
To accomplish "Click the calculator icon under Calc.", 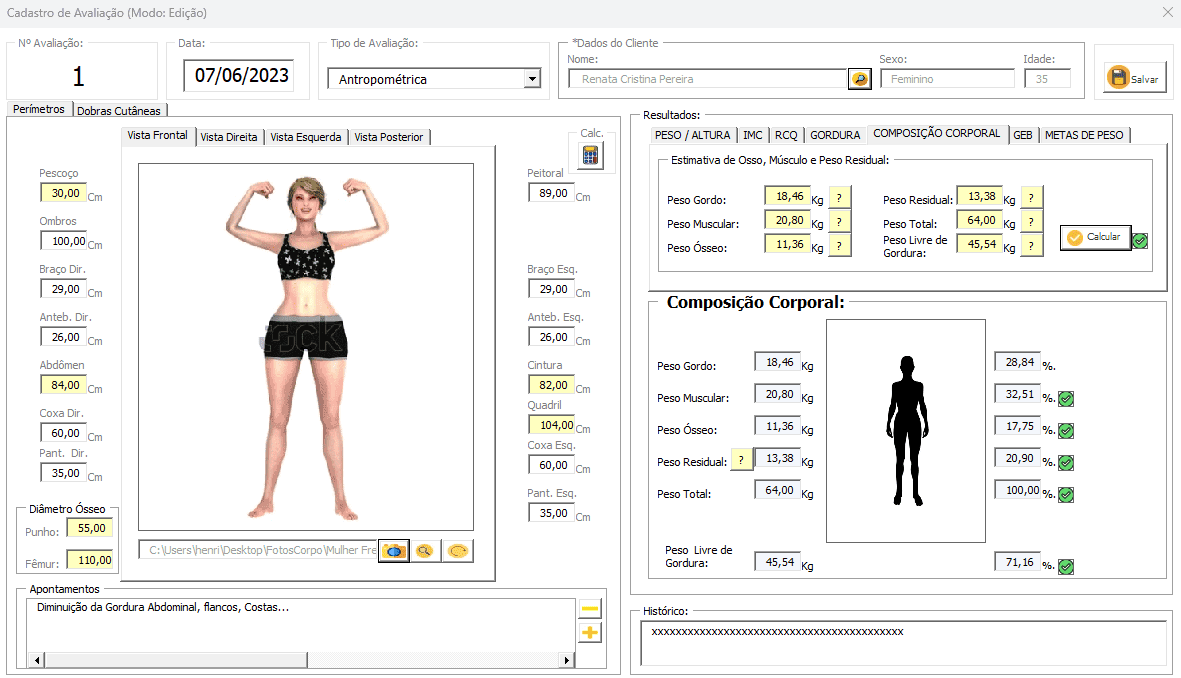I will coord(590,155).
